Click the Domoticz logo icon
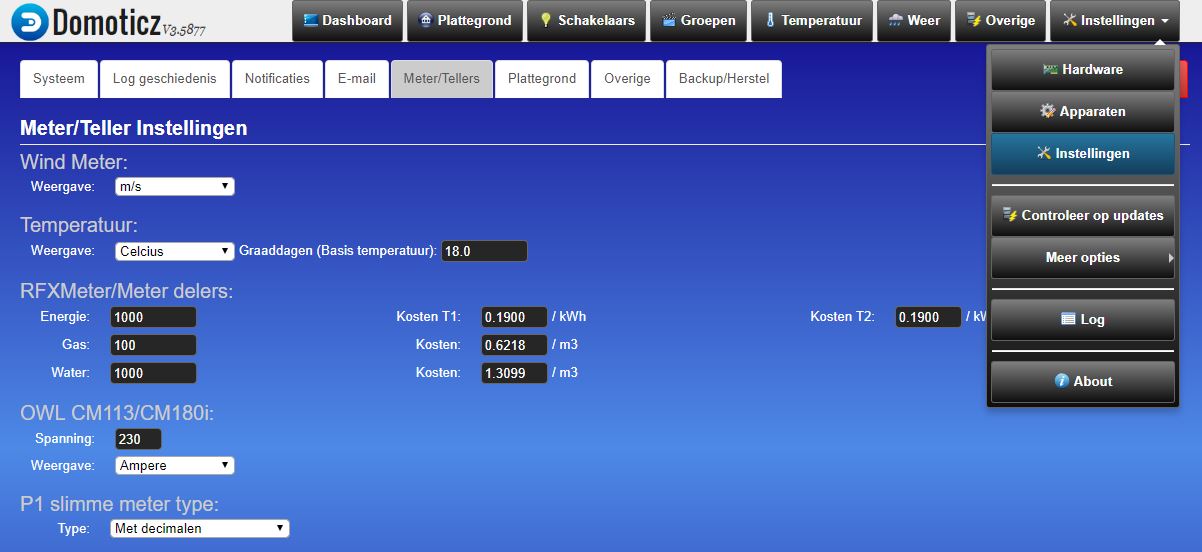 point(30,22)
